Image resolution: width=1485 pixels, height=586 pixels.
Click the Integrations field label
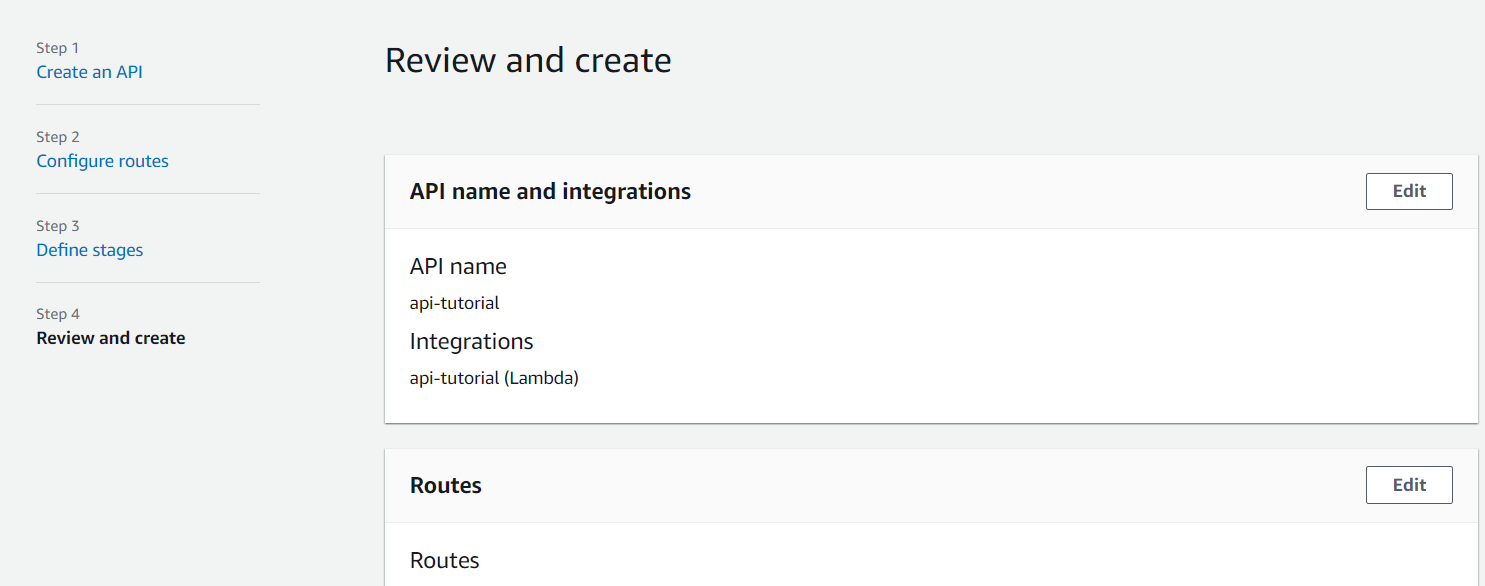(471, 342)
